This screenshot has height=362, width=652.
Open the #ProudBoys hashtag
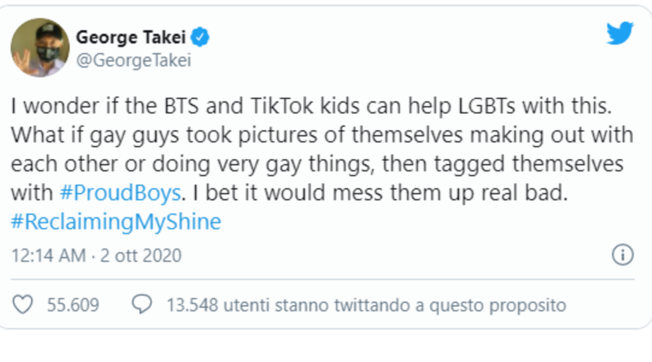[x=120, y=193]
